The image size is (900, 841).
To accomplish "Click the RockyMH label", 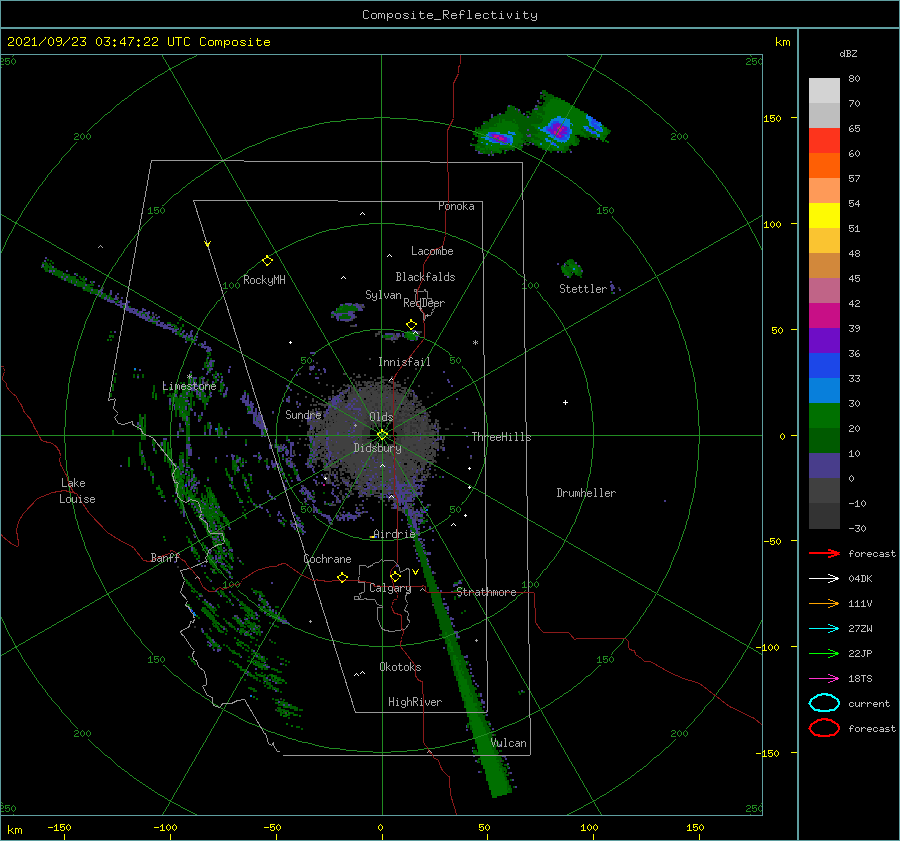I will pos(264,280).
